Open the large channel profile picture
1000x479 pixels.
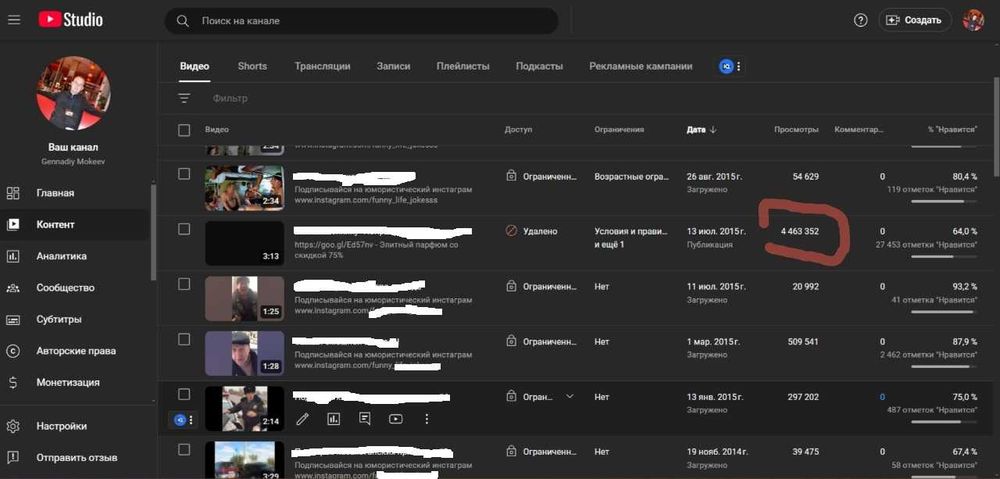(x=73, y=93)
